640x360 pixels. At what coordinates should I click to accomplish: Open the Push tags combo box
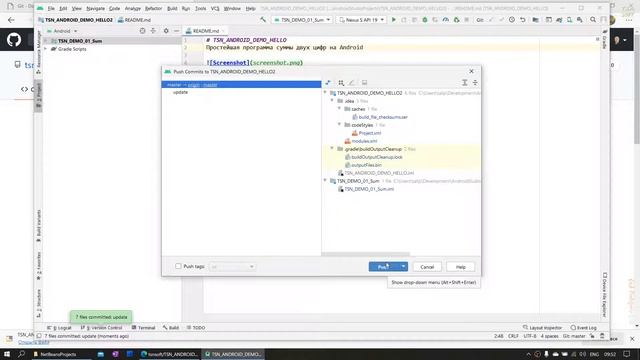pyautogui.click(x=232, y=267)
